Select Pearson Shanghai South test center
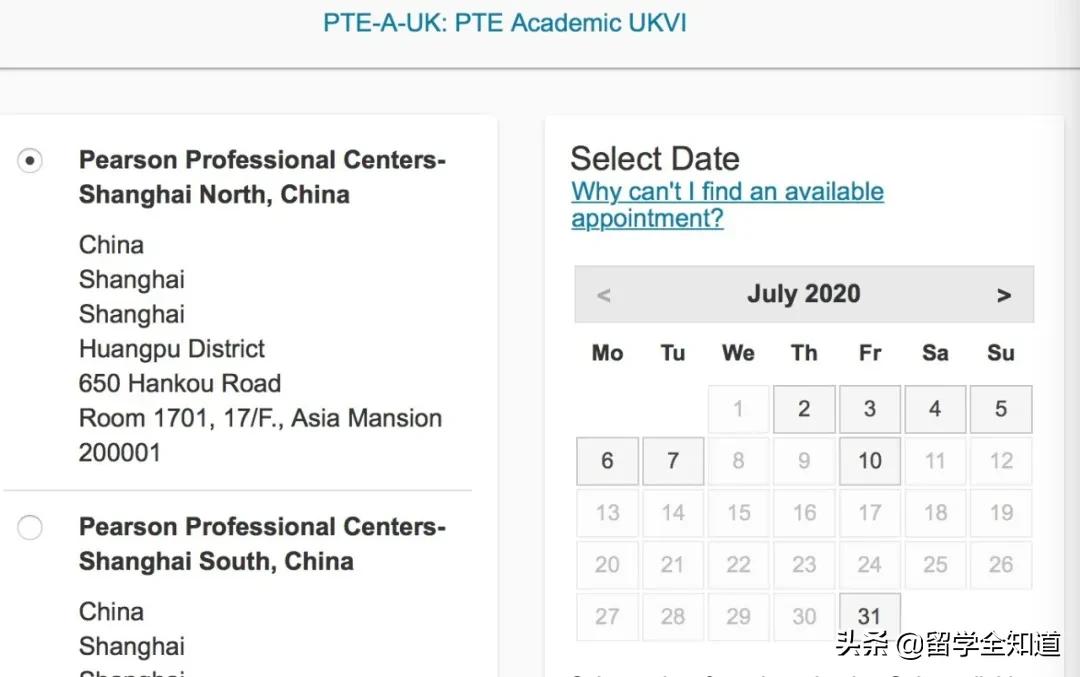Viewport: 1080px width, 677px height. (31, 527)
